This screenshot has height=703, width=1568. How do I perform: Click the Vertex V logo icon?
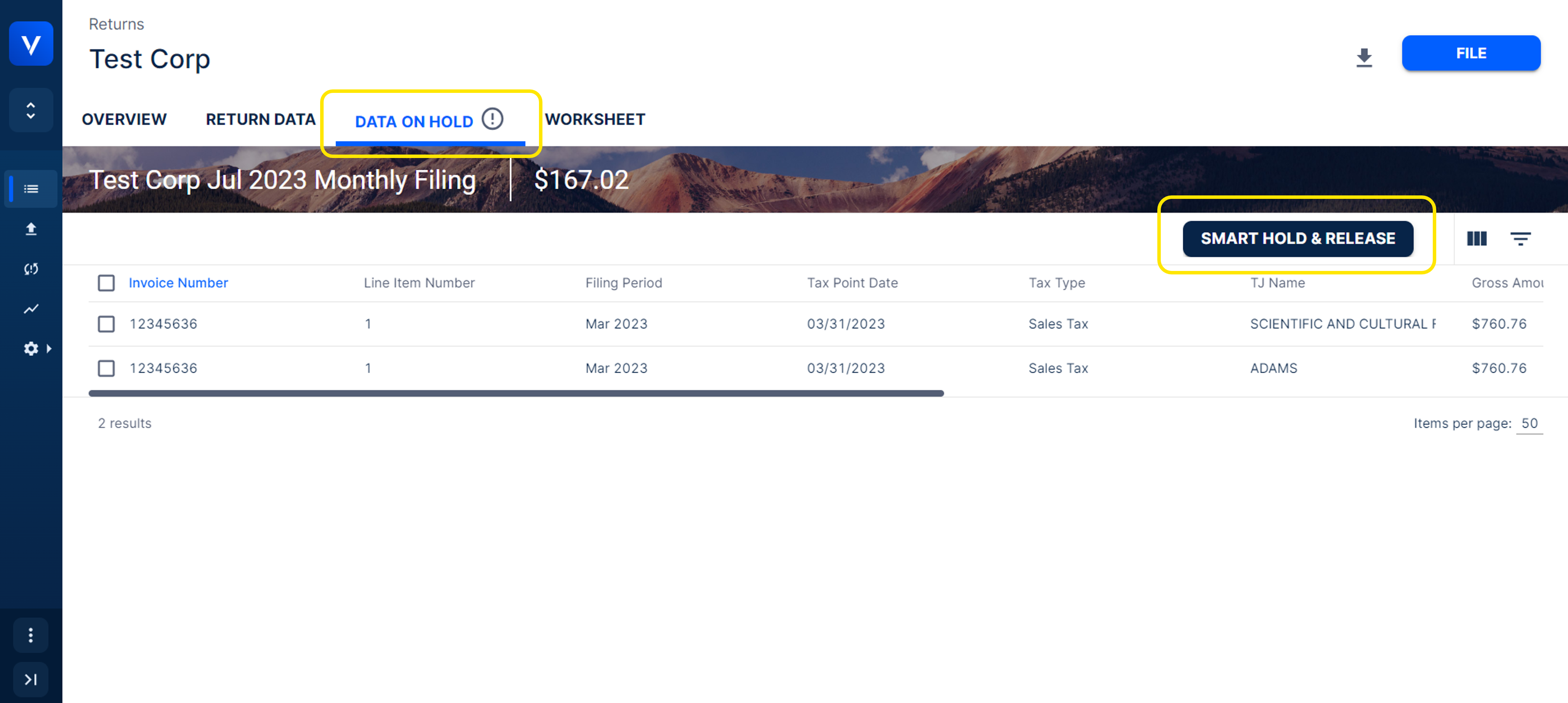[30, 44]
